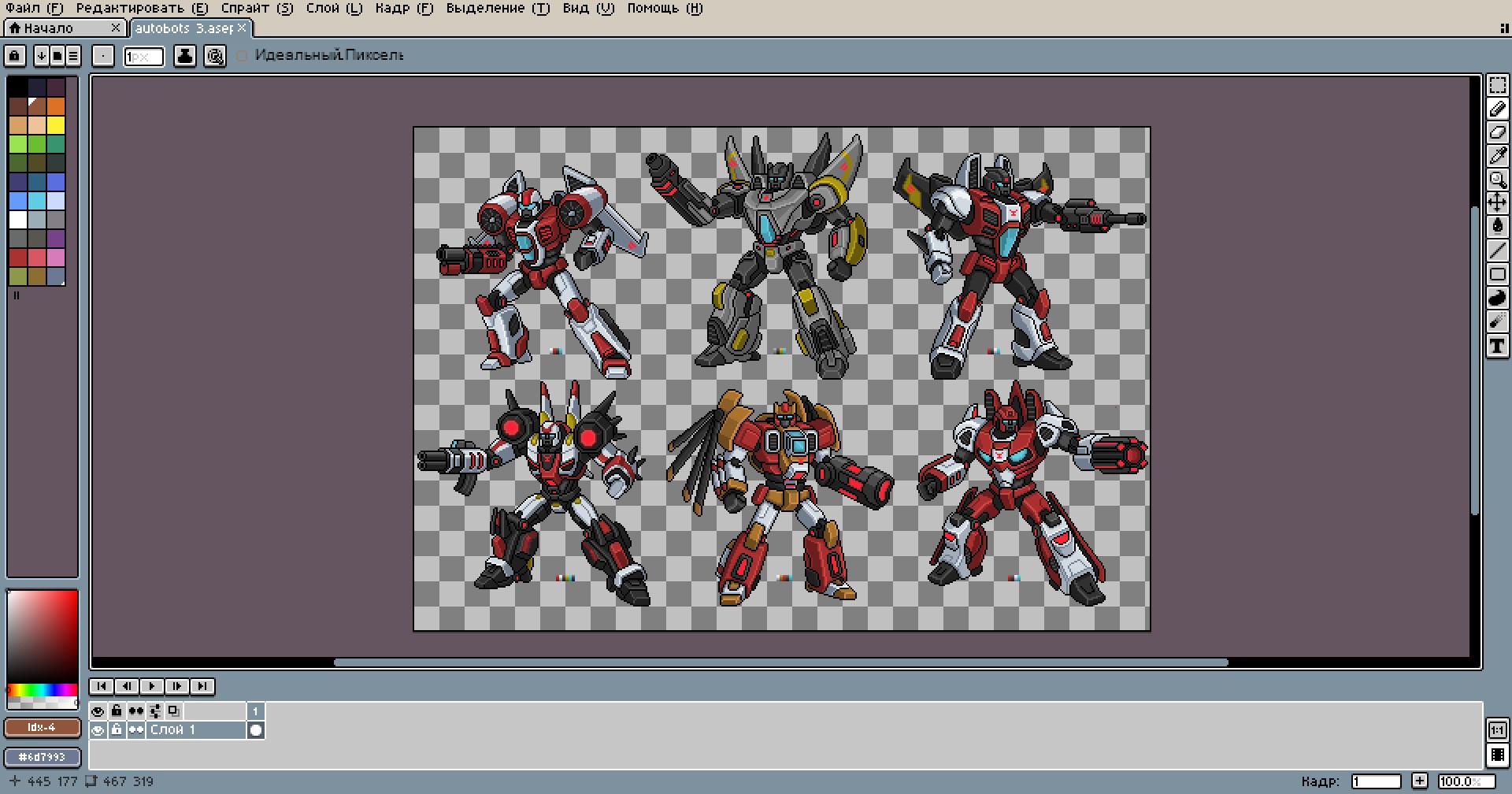Open the palette options menu button

point(73,56)
